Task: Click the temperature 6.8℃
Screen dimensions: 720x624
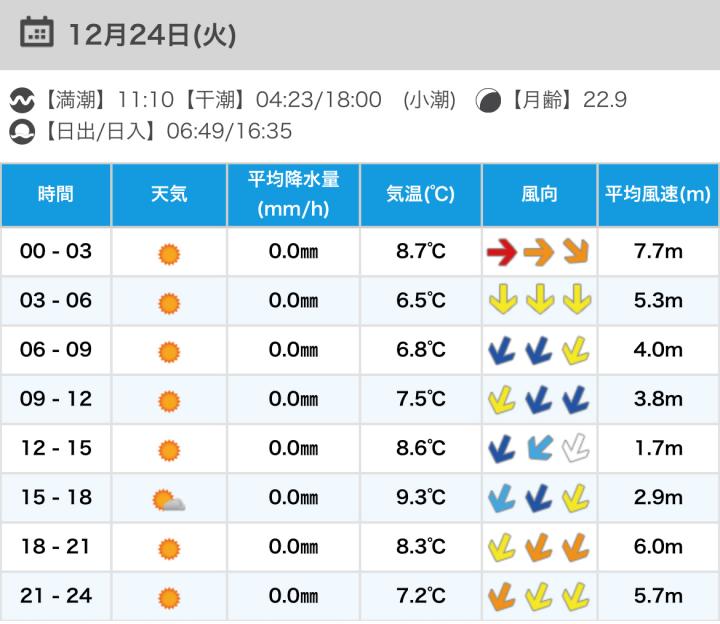Action: tap(421, 350)
